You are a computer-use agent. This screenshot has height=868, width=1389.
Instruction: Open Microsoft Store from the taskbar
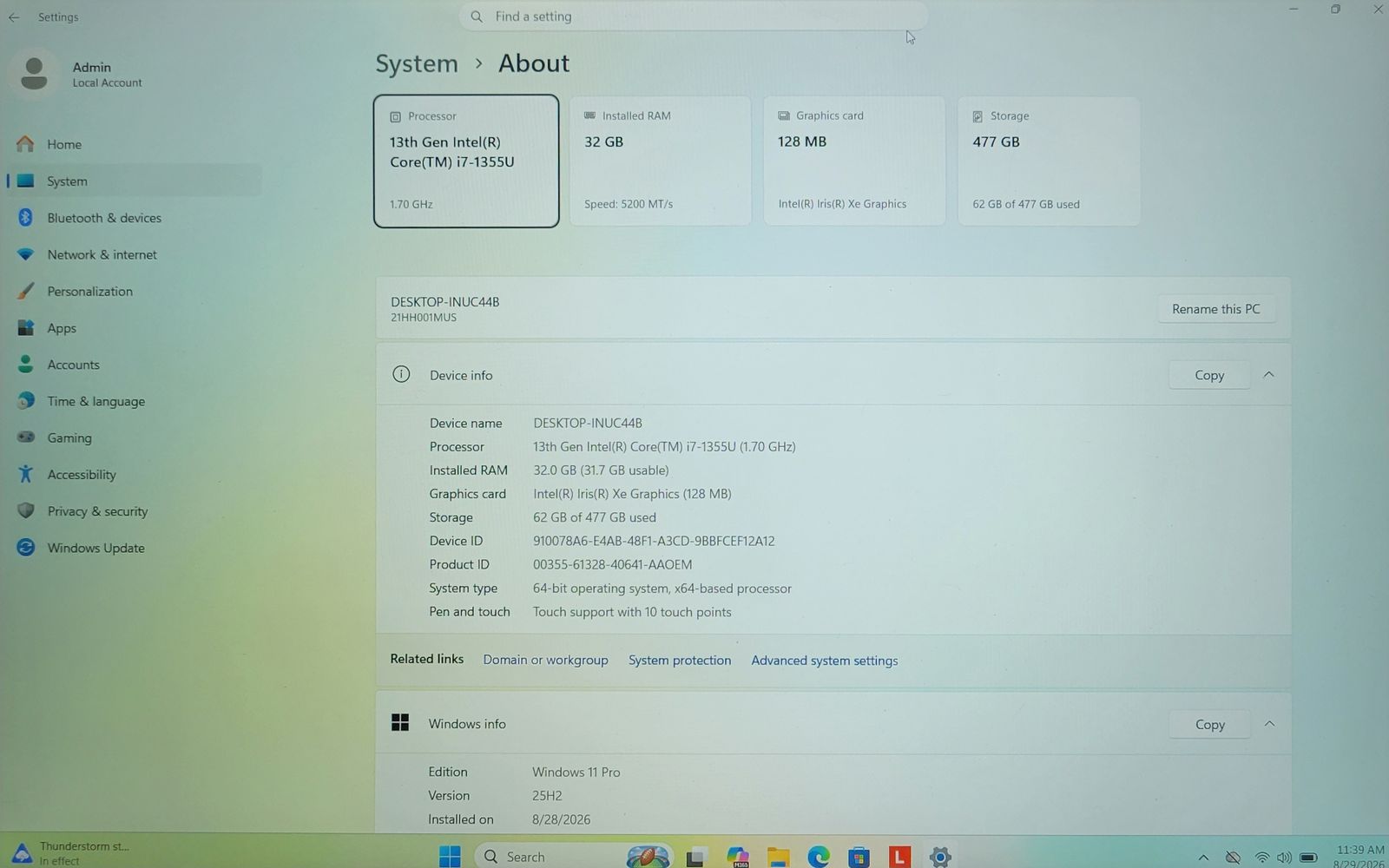coord(859,858)
